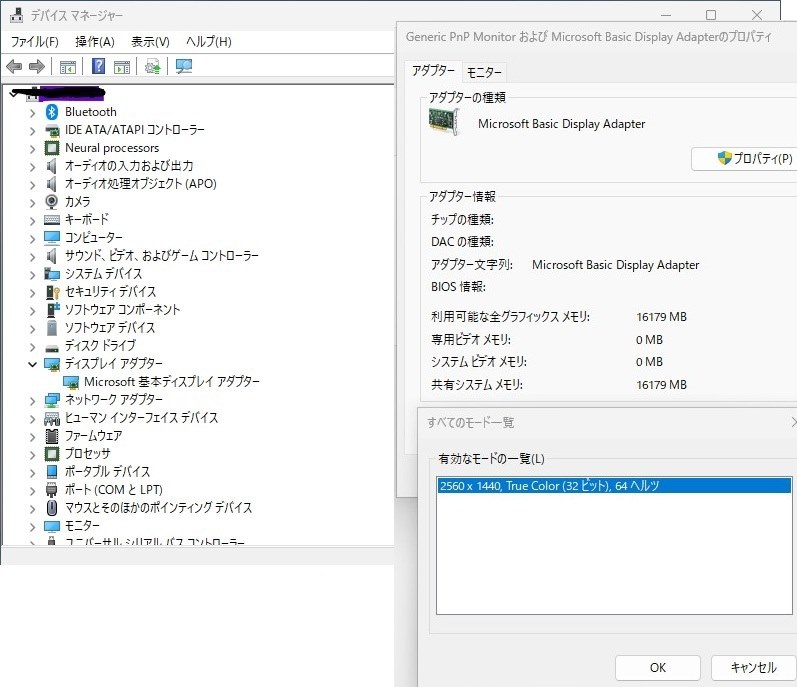Click the プロパティ(P) button
The image size is (797, 687).
744,159
